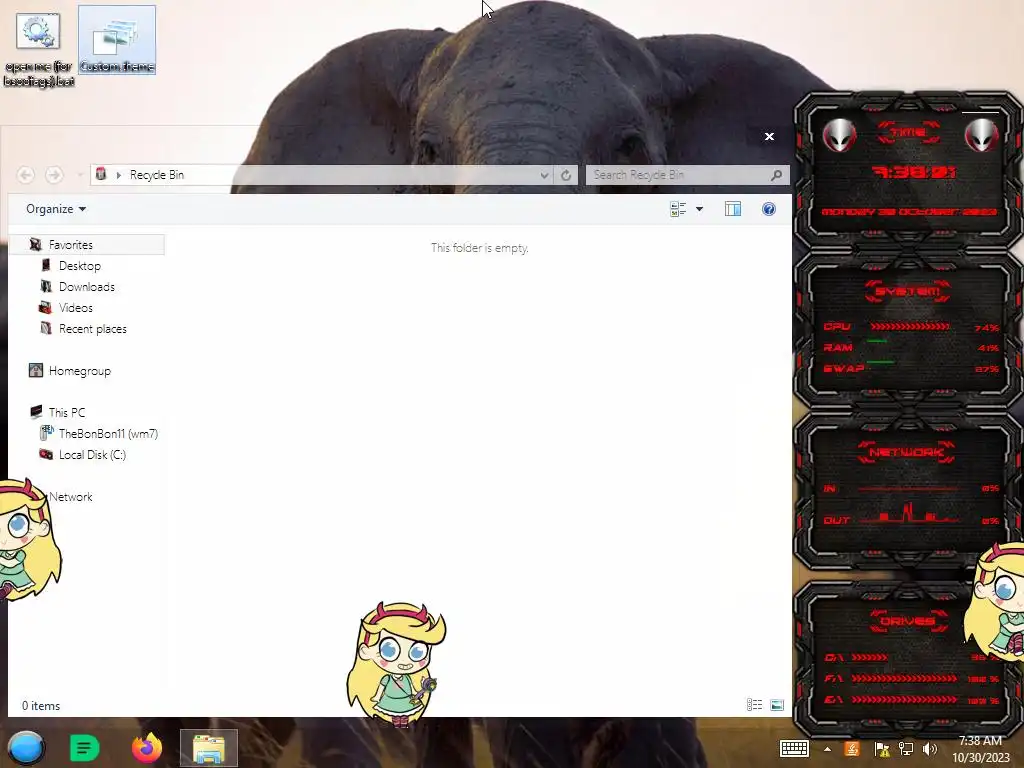The width and height of the screenshot is (1024, 768).
Task: Click the Videos folder icon in sidebar
Action: (46, 307)
